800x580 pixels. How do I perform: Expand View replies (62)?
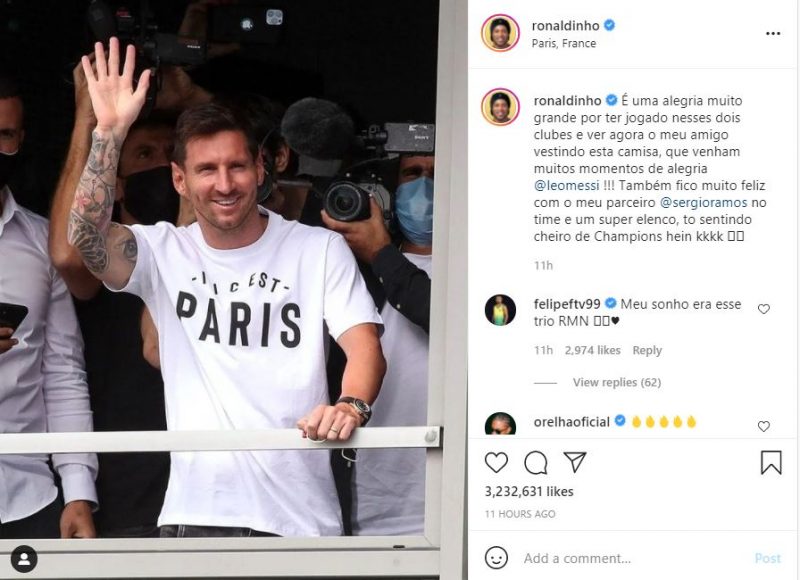(x=616, y=382)
